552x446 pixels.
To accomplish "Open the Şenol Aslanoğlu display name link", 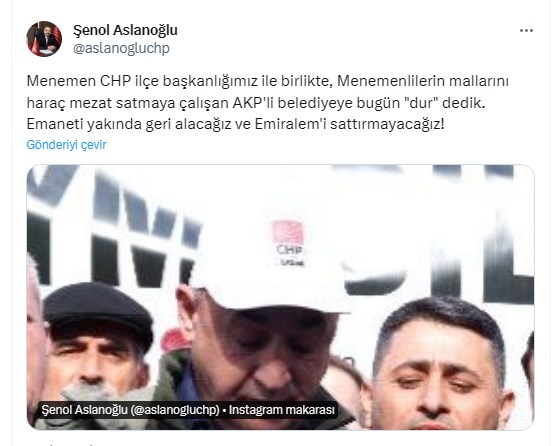I will [x=125, y=30].
